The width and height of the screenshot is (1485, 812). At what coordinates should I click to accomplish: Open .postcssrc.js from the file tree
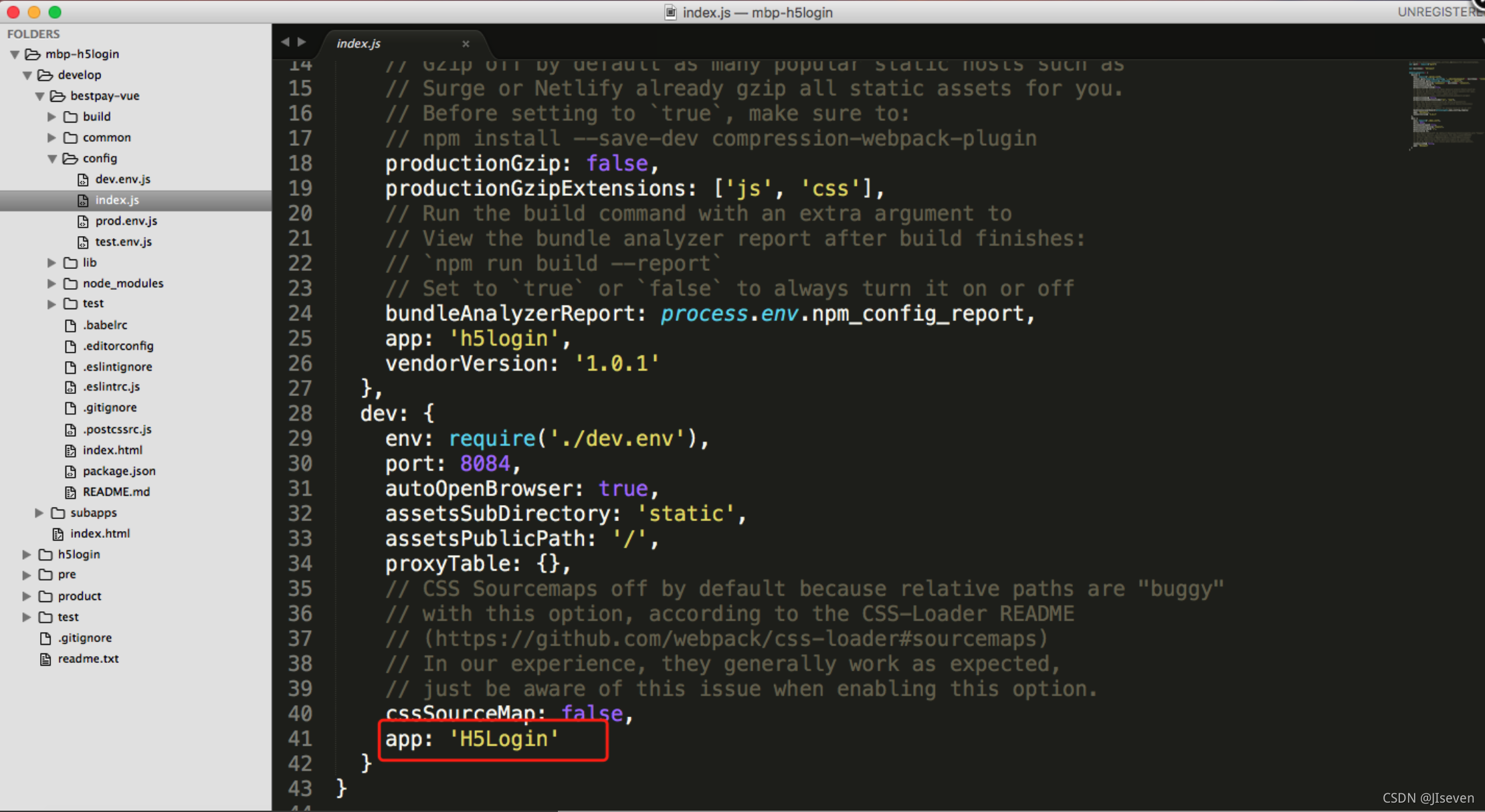(x=117, y=429)
